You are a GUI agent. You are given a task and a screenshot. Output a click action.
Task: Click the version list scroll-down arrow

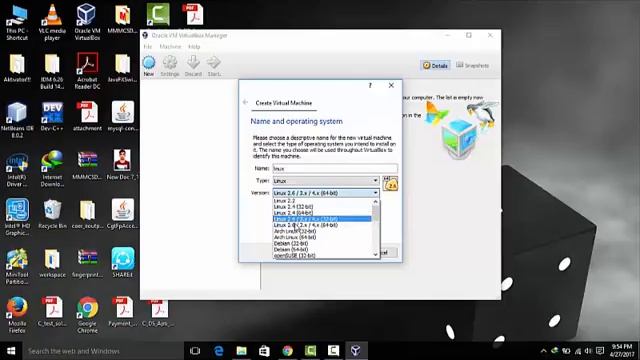pyautogui.click(x=376, y=254)
